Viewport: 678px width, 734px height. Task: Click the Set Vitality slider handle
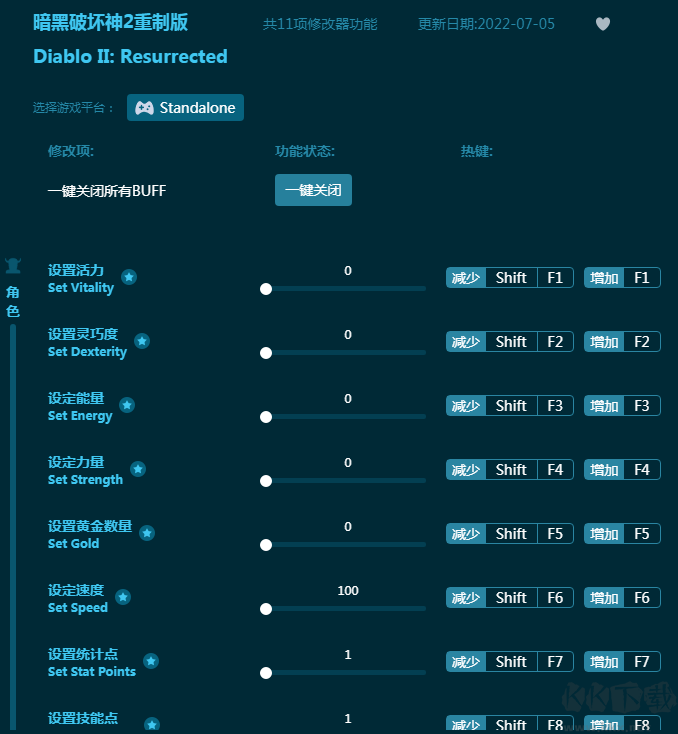[x=266, y=289]
